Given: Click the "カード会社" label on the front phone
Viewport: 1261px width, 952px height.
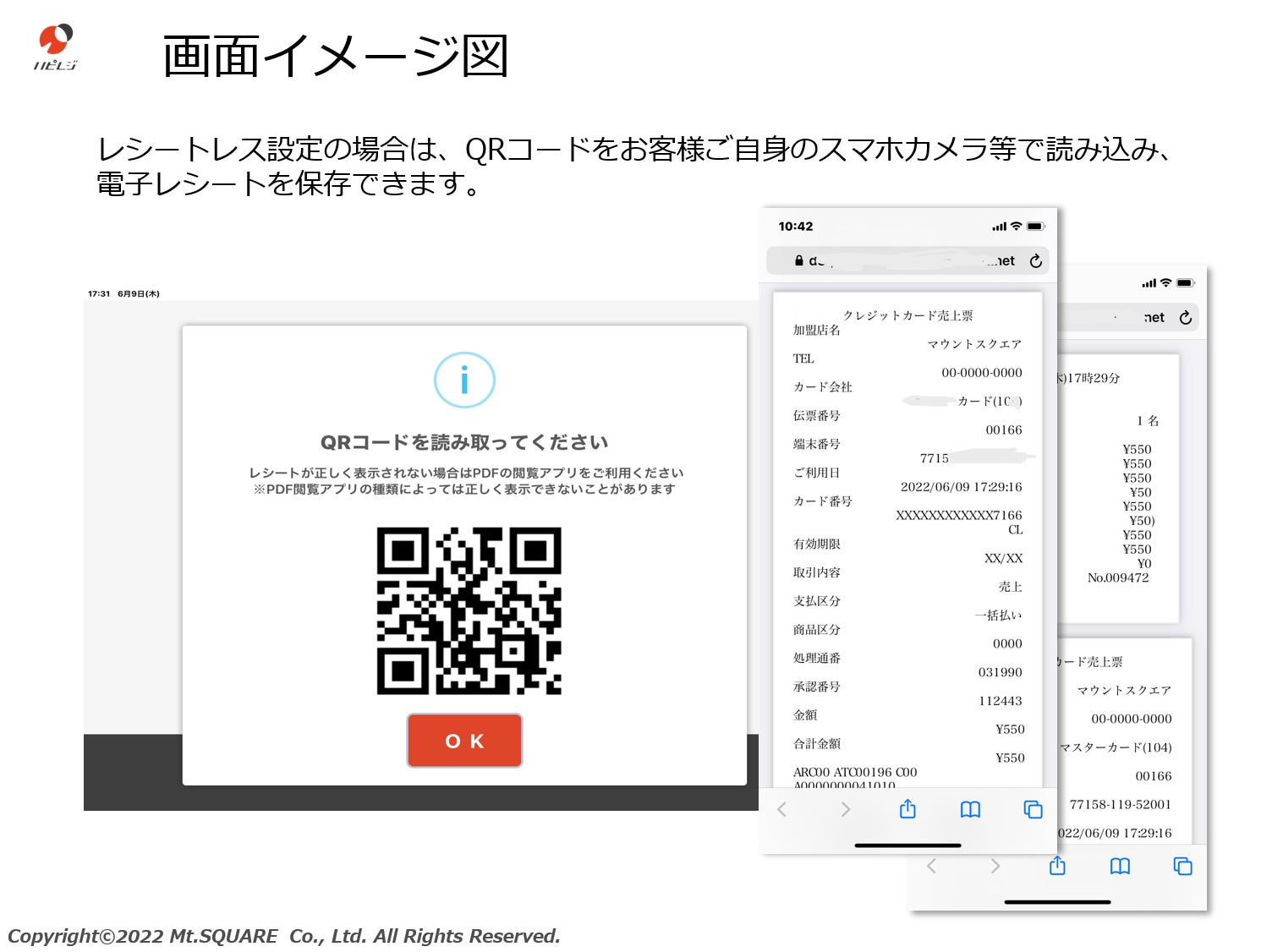Looking at the screenshot, I should [823, 387].
